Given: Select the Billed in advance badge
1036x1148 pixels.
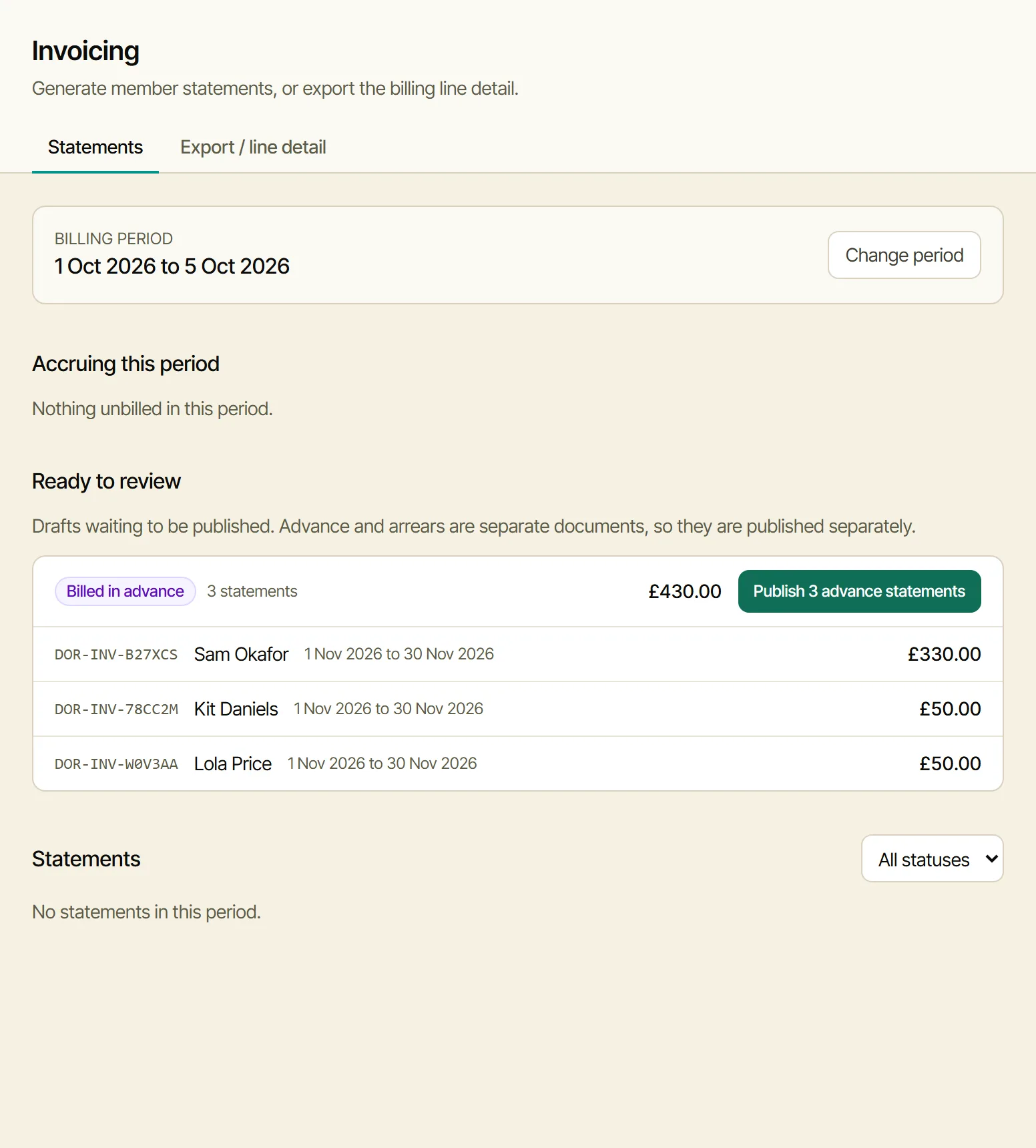Looking at the screenshot, I should point(125,591).
